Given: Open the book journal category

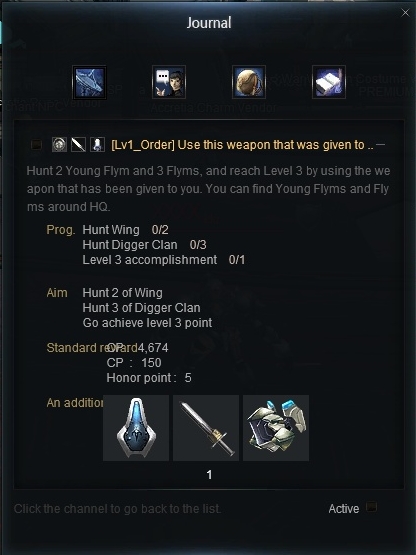Looking at the screenshot, I should (329, 82).
